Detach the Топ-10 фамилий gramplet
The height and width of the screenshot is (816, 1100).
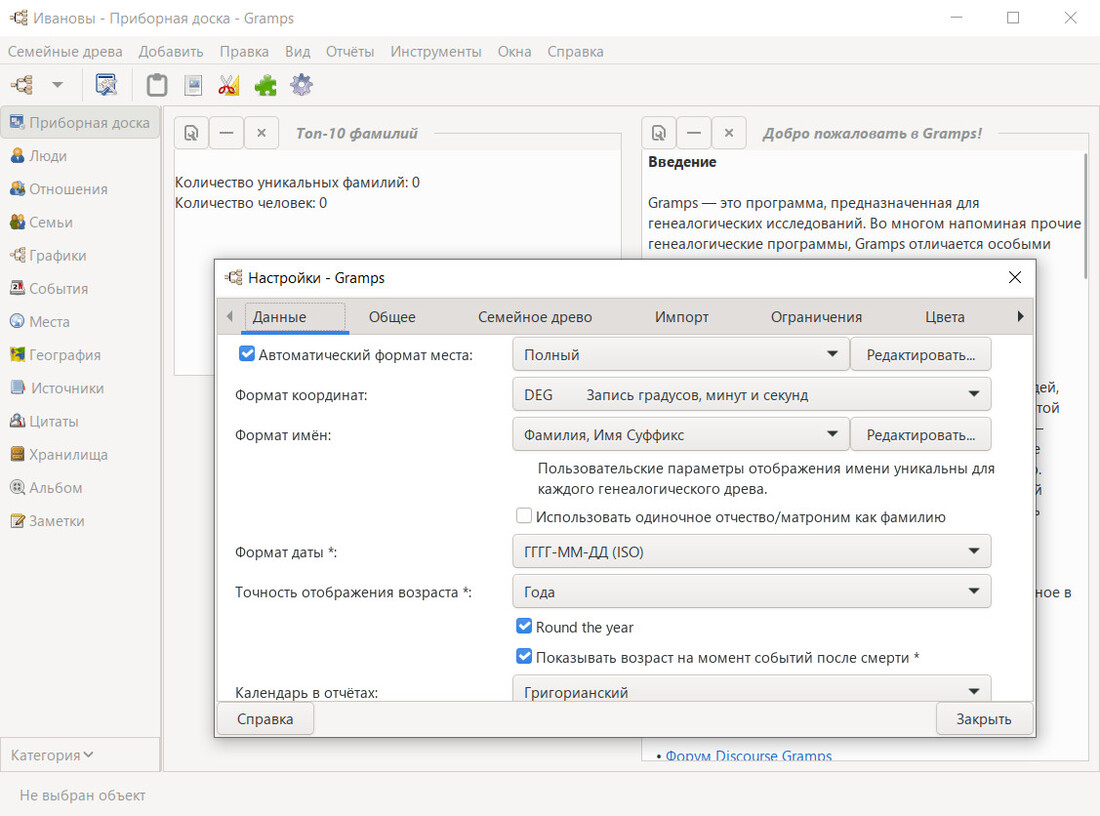click(191, 133)
